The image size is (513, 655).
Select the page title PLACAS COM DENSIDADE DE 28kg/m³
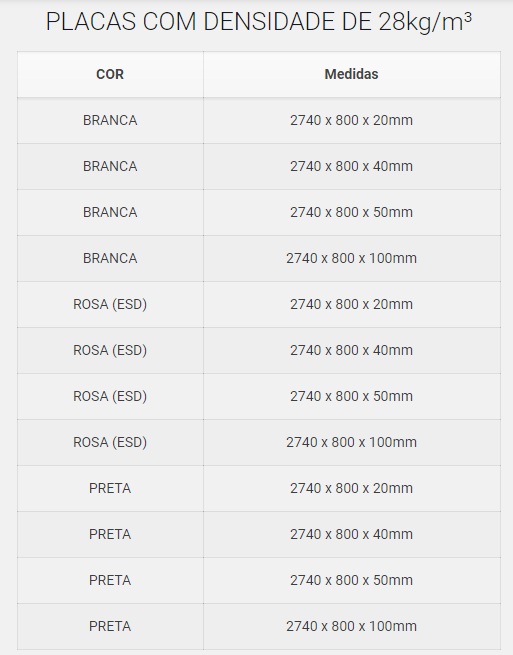[259, 21]
